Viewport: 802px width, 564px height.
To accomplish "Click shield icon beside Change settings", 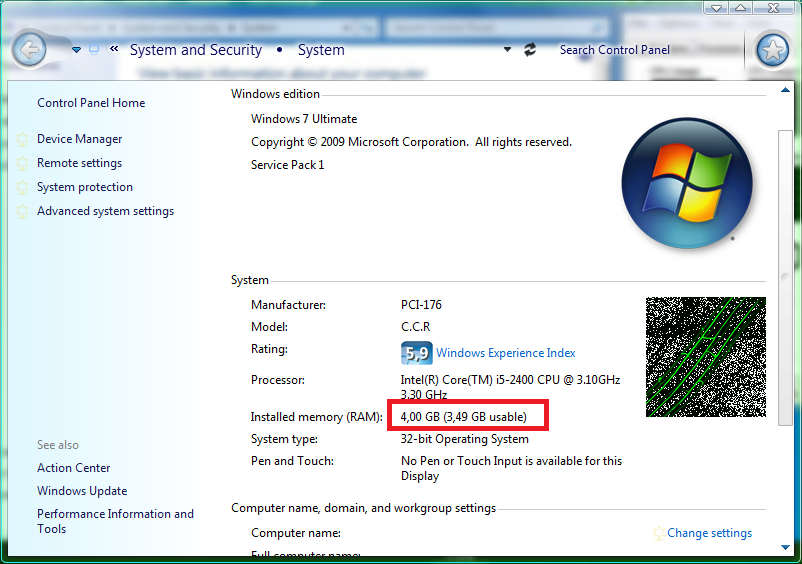I will (x=659, y=533).
